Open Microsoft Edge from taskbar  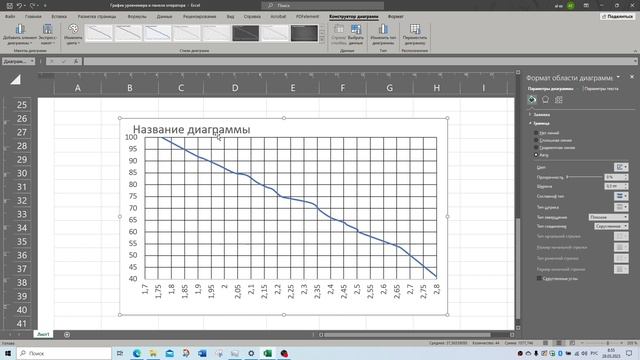click(137, 353)
